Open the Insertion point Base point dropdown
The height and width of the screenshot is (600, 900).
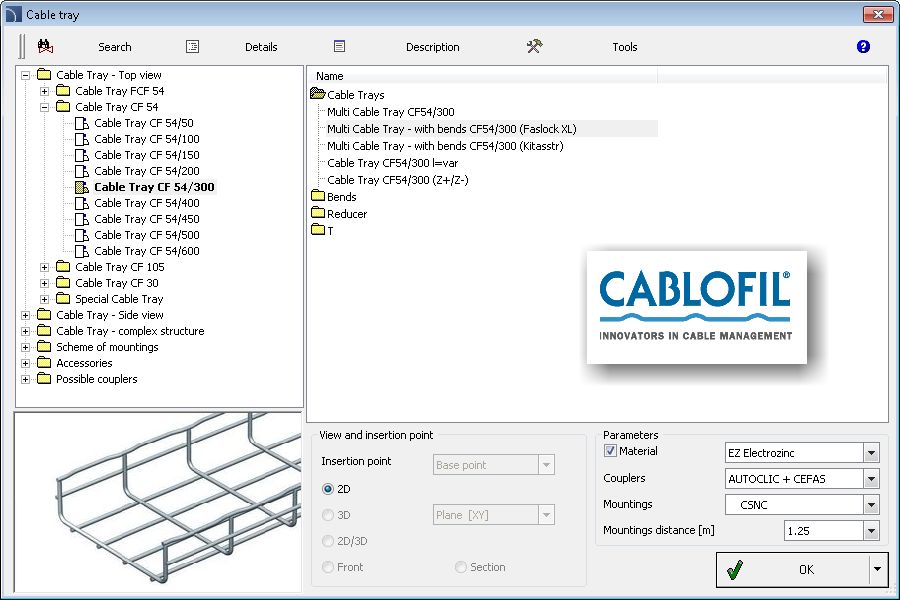546,464
